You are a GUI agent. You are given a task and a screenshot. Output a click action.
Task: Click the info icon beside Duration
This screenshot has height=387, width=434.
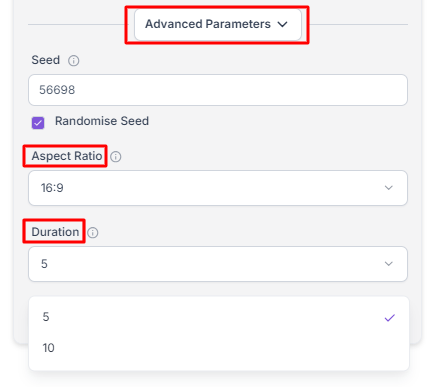tap(93, 233)
